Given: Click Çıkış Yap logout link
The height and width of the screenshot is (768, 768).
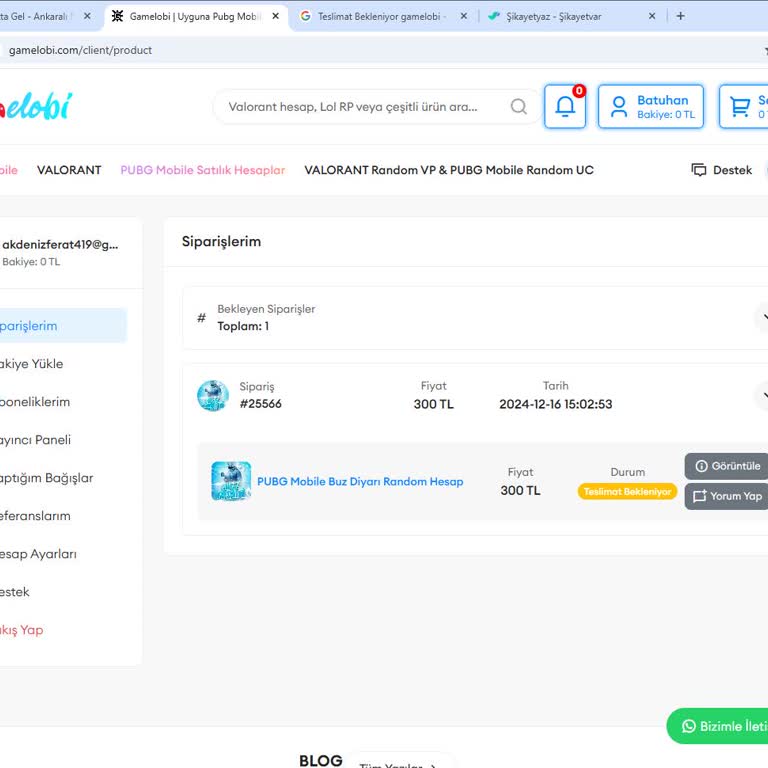Looking at the screenshot, I should 22,630.
